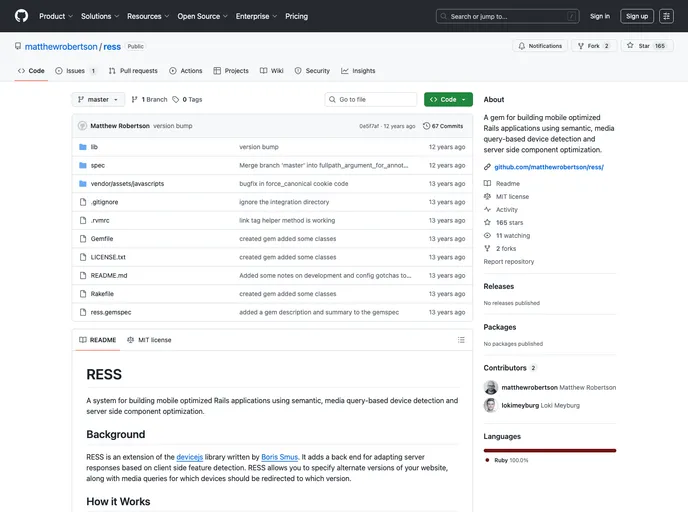Expand the Solutions menu
688x512 pixels.
tap(100, 16)
